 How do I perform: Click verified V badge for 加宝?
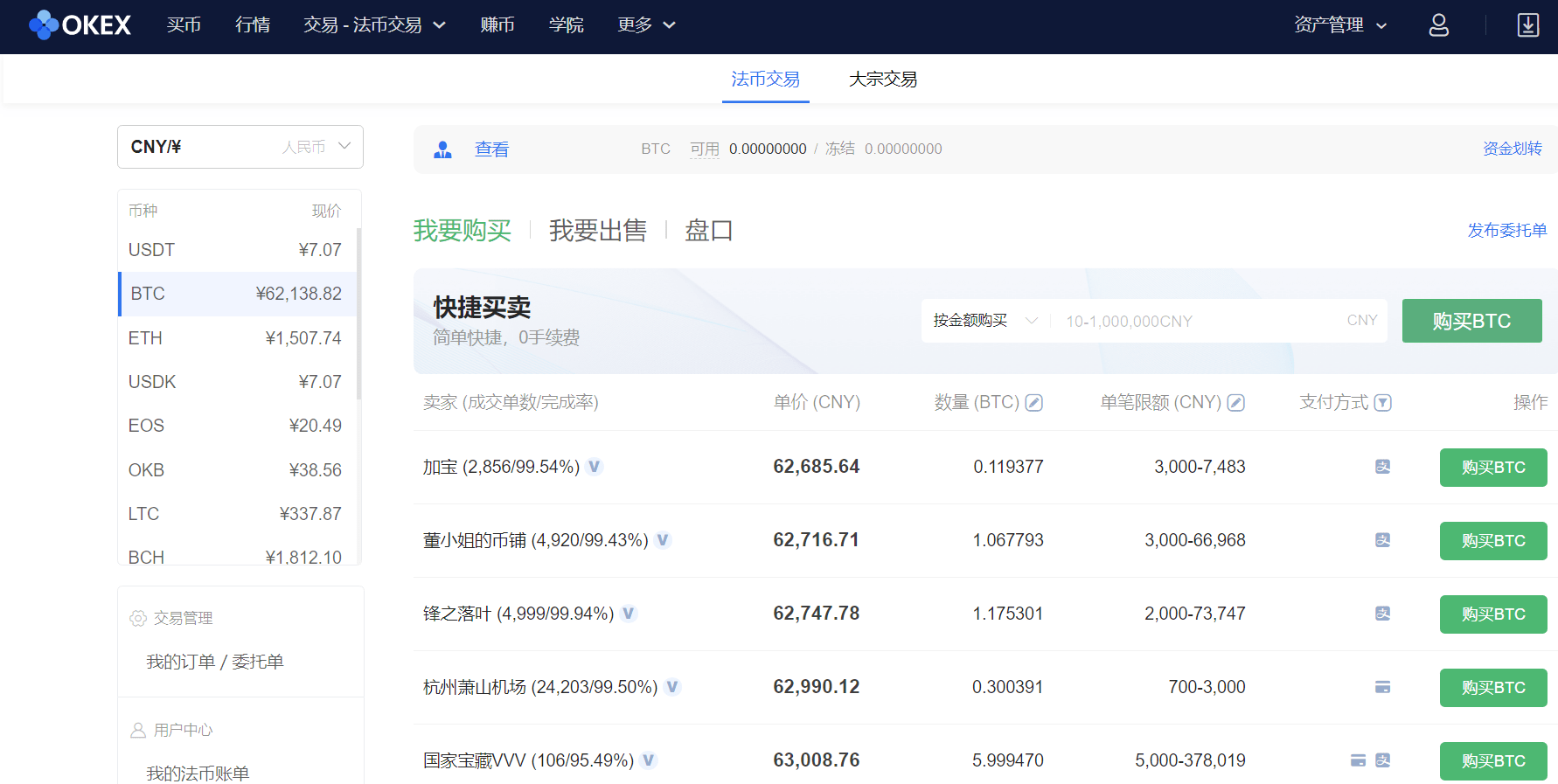(595, 467)
